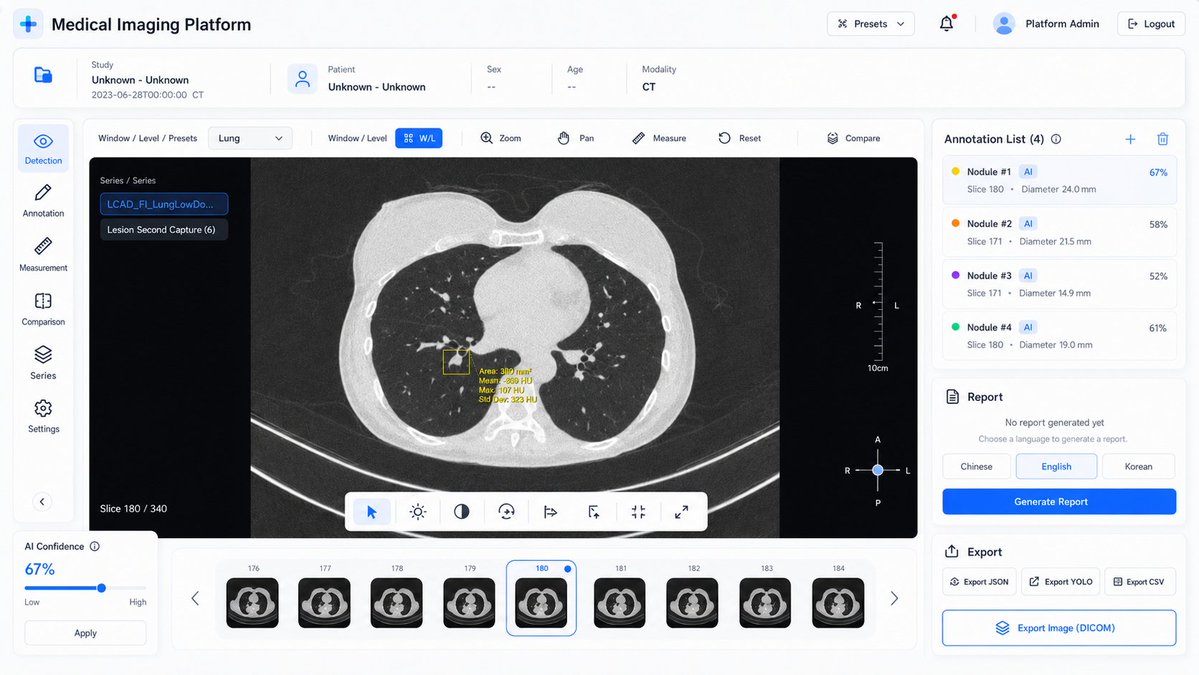Viewport: 1199px width, 675px height.
Task: Click the Zoom magnifier tool
Action: coord(501,138)
